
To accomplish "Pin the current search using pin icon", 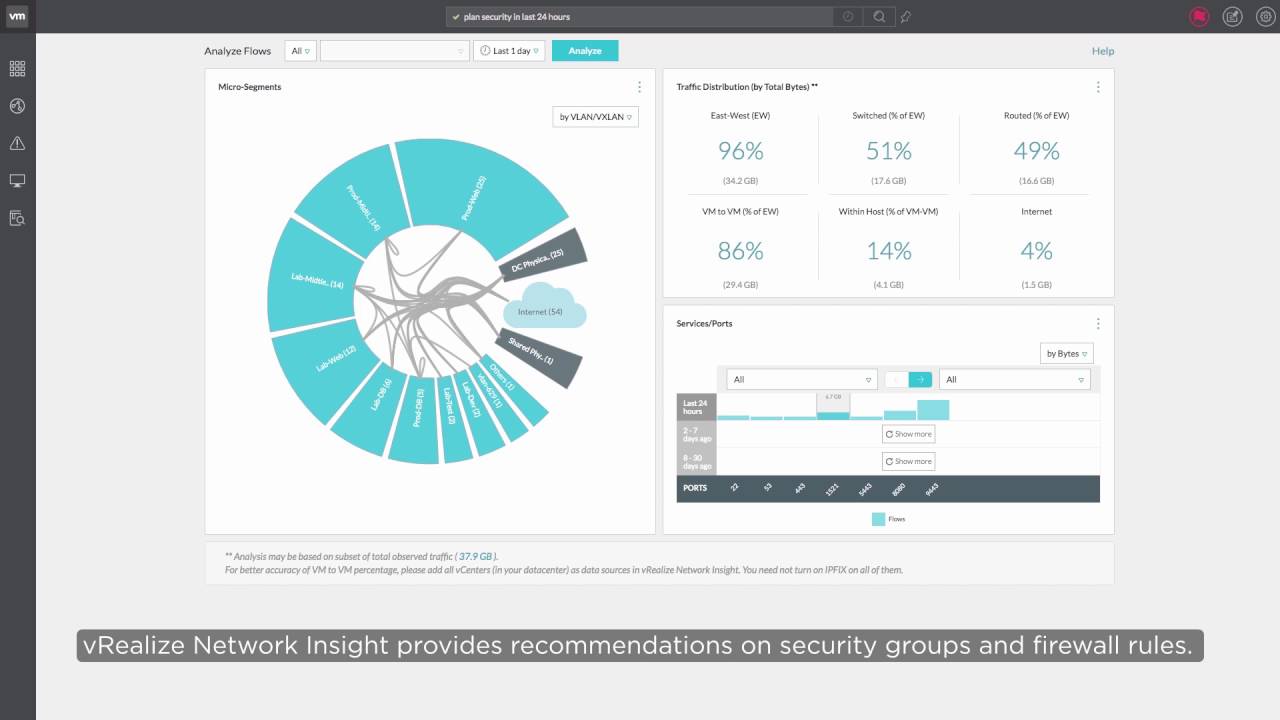I will pos(906,16).
